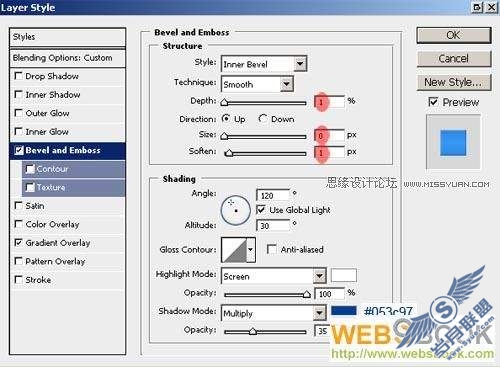The image size is (500, 367).
Task: Select the Down direction radio button
Action: point(263,119)
